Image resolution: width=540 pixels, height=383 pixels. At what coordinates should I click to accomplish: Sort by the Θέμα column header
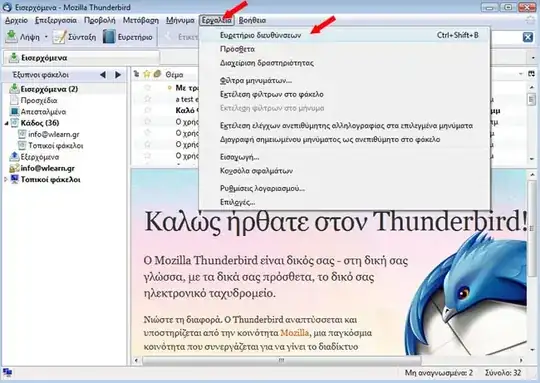174,74
